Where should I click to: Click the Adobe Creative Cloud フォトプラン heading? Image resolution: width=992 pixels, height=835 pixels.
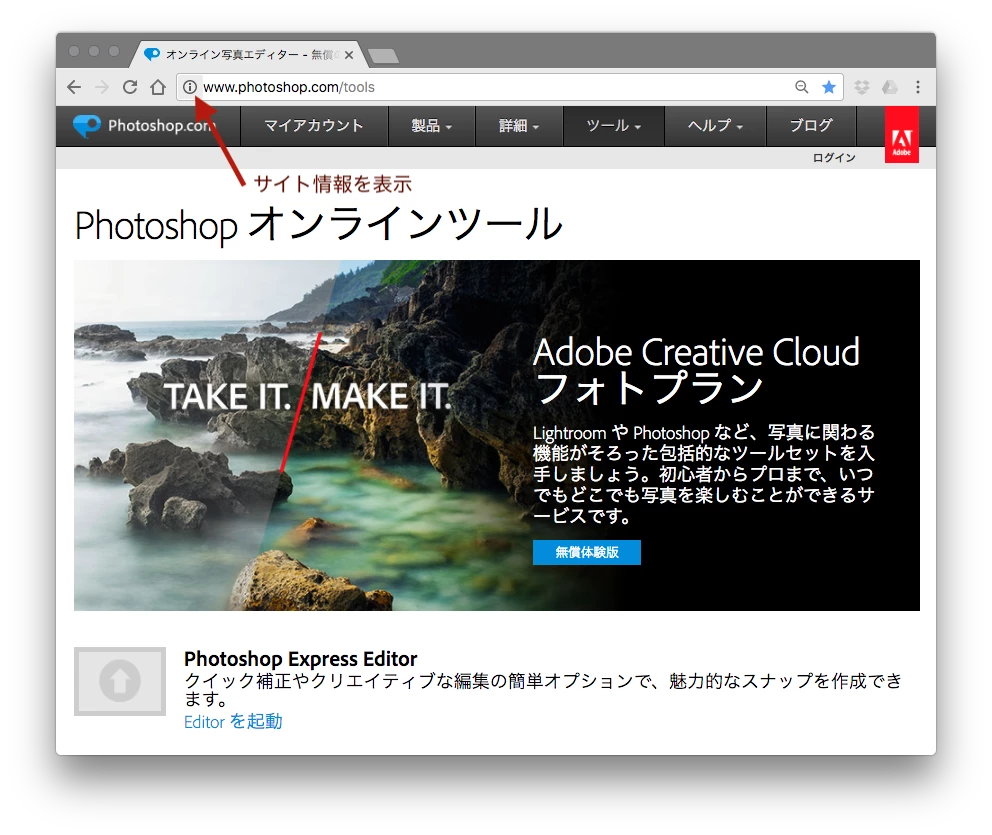(696, 369)
